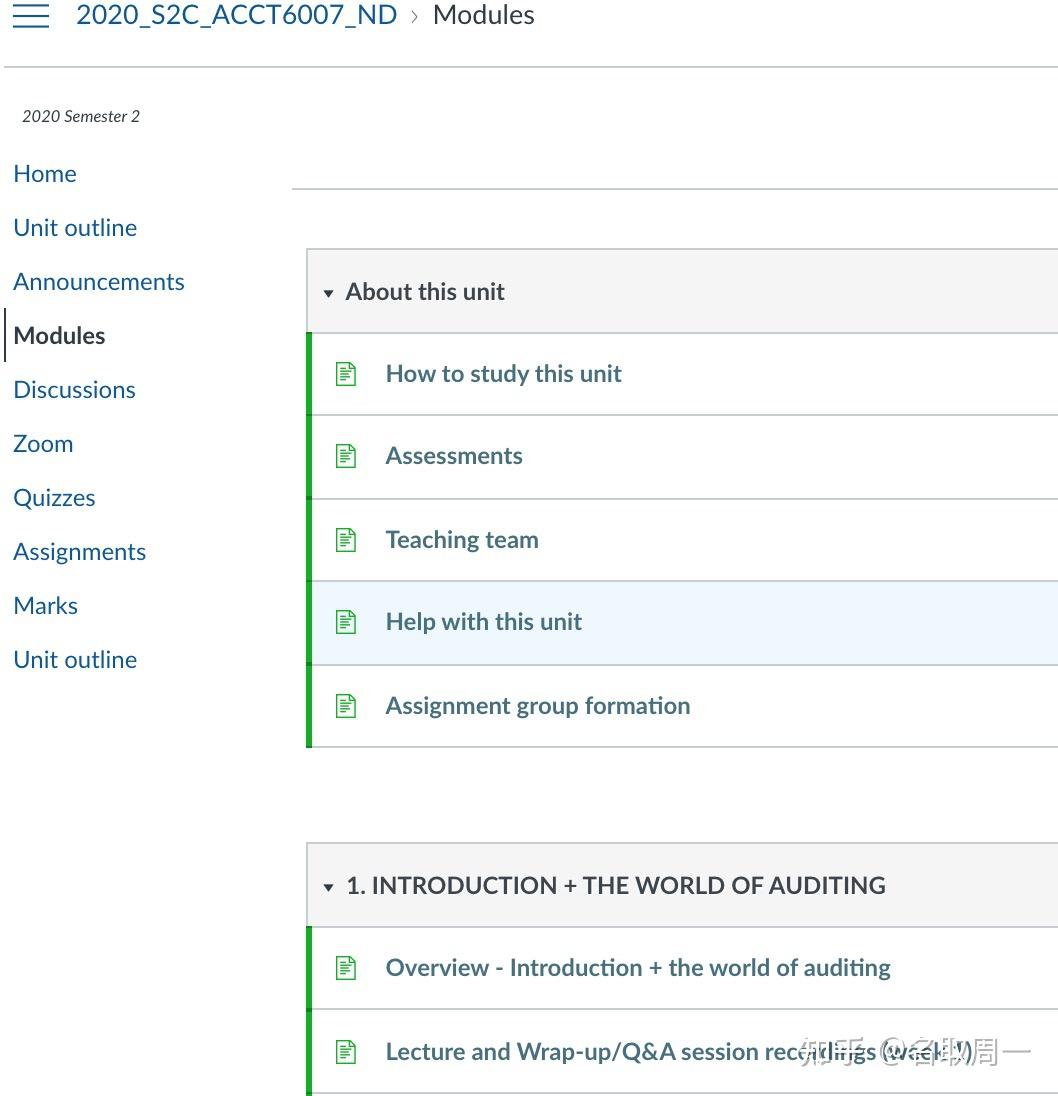
Task: Click page icon beside Help with this unit
Action: click(x=346, y=622)
